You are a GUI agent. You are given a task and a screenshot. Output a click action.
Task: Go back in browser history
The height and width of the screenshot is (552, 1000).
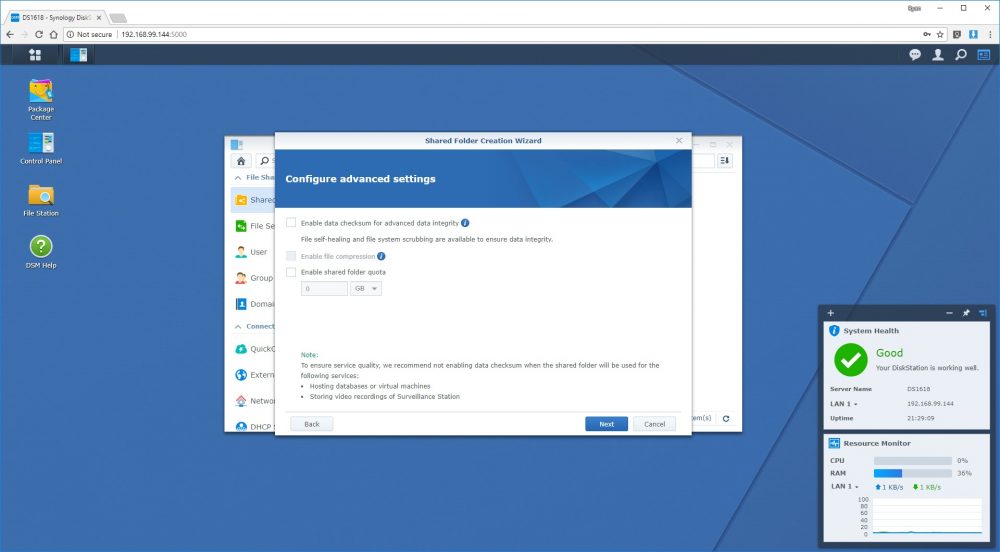10,34
